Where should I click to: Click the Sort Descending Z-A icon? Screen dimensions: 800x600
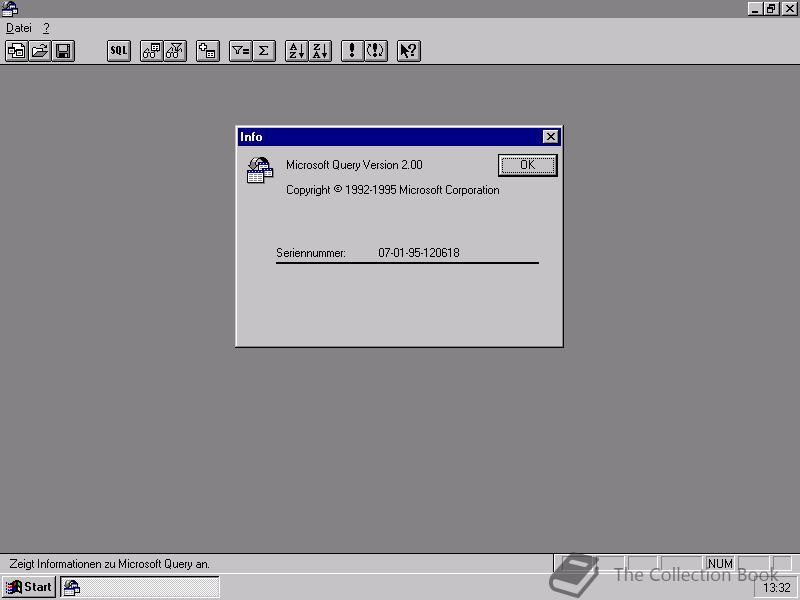pos(320,51)
